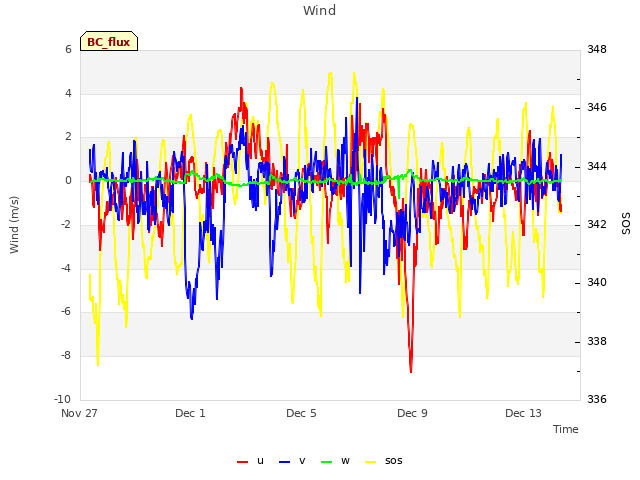Toggle the v series in legend
This screenshot has height=480, width=640.
click(292, 461)
